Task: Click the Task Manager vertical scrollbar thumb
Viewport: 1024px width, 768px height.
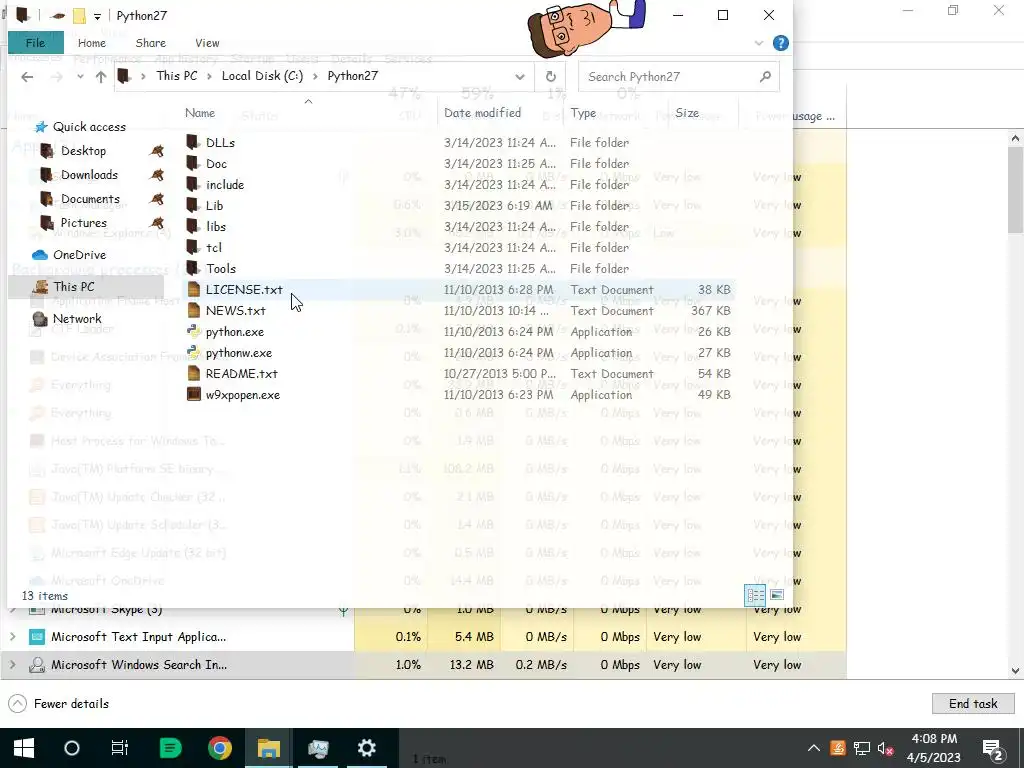Action: point(1015,189)
